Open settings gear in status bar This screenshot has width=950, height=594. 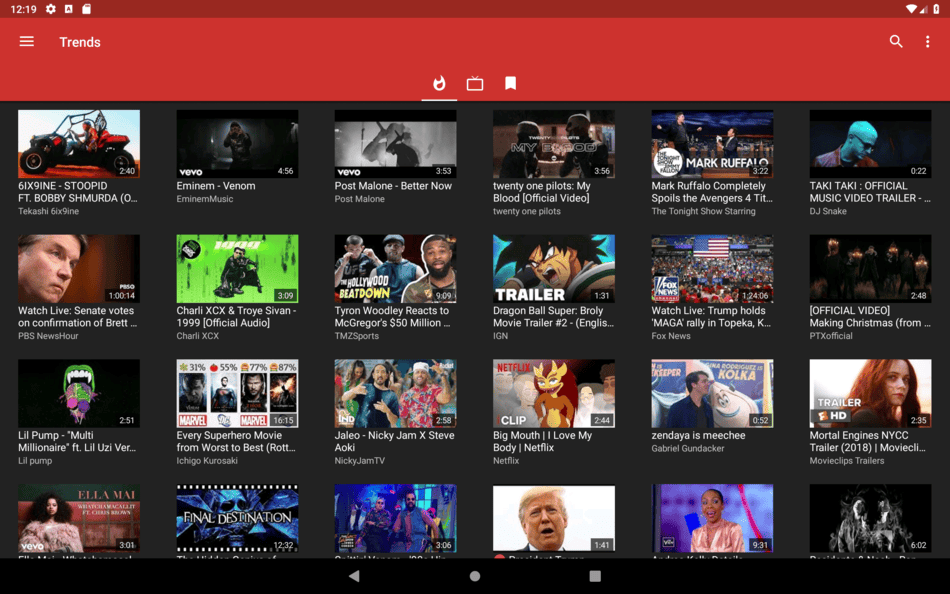51,9
